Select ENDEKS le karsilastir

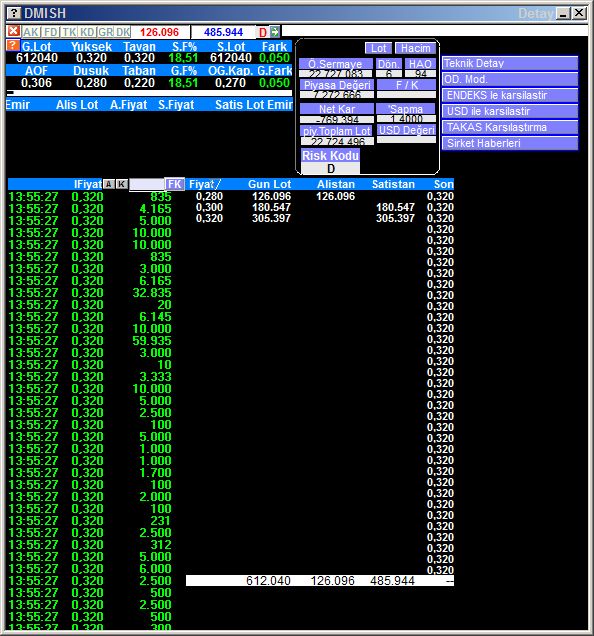(x=510, y=95)
